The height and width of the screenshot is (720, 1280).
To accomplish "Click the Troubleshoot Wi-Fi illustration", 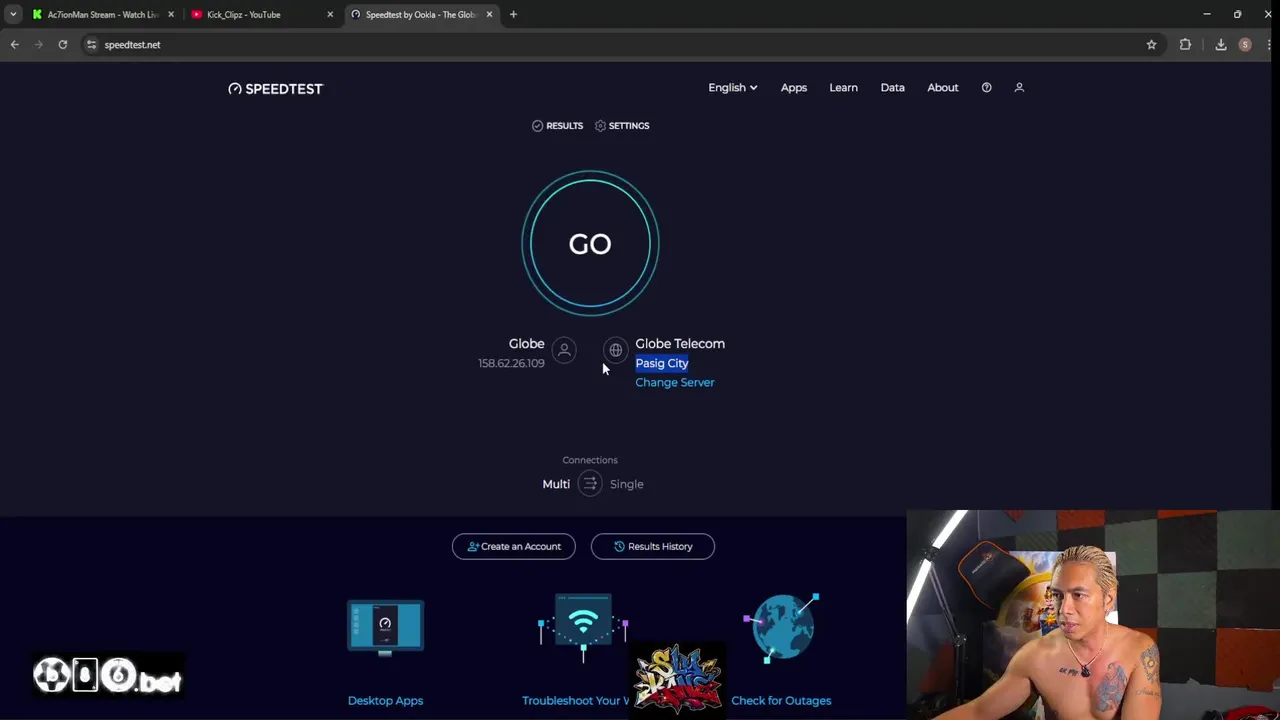I will click(583, 627).
